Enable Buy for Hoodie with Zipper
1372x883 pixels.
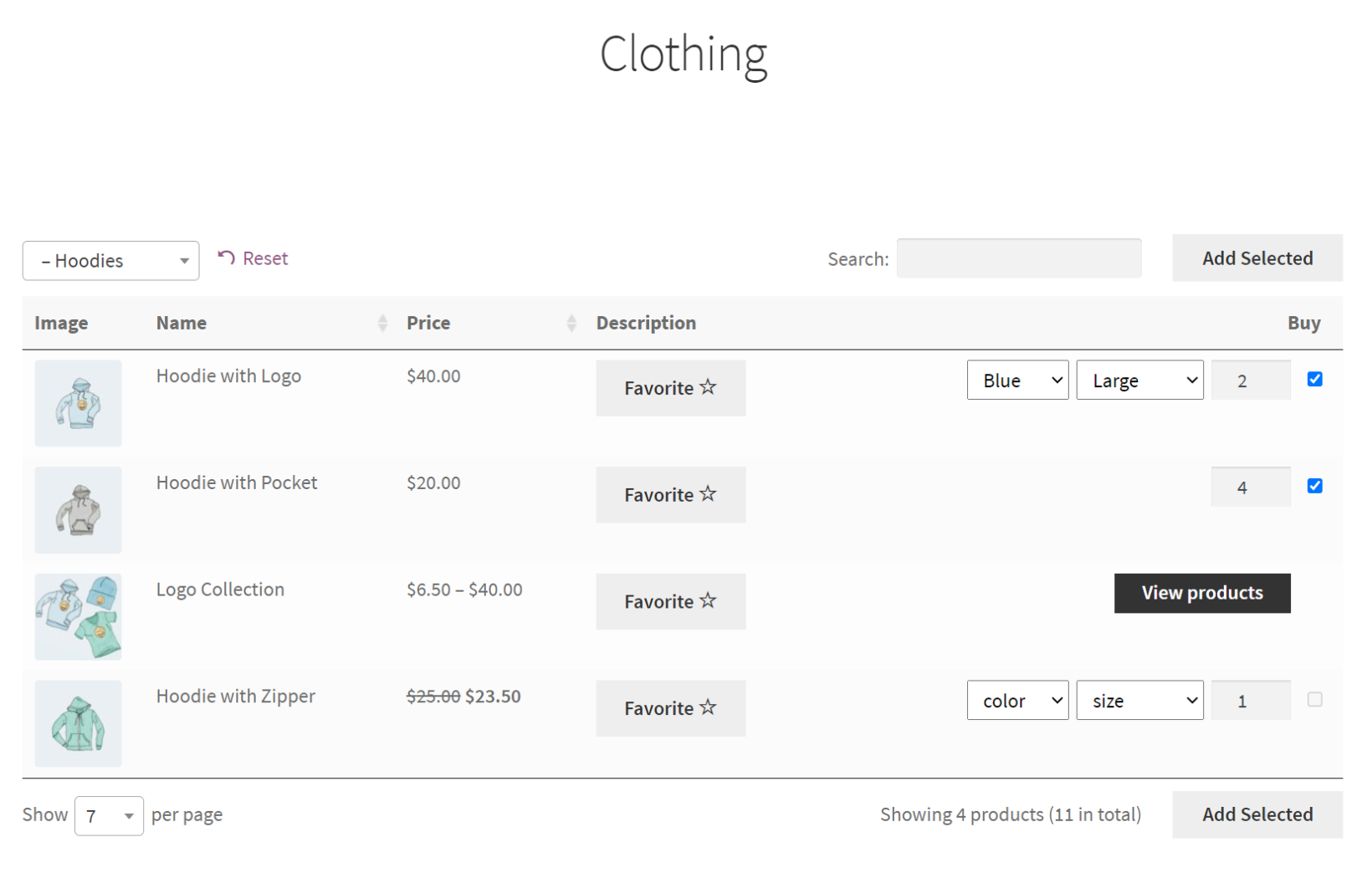pyautogui.click(x=1315, y=699)
